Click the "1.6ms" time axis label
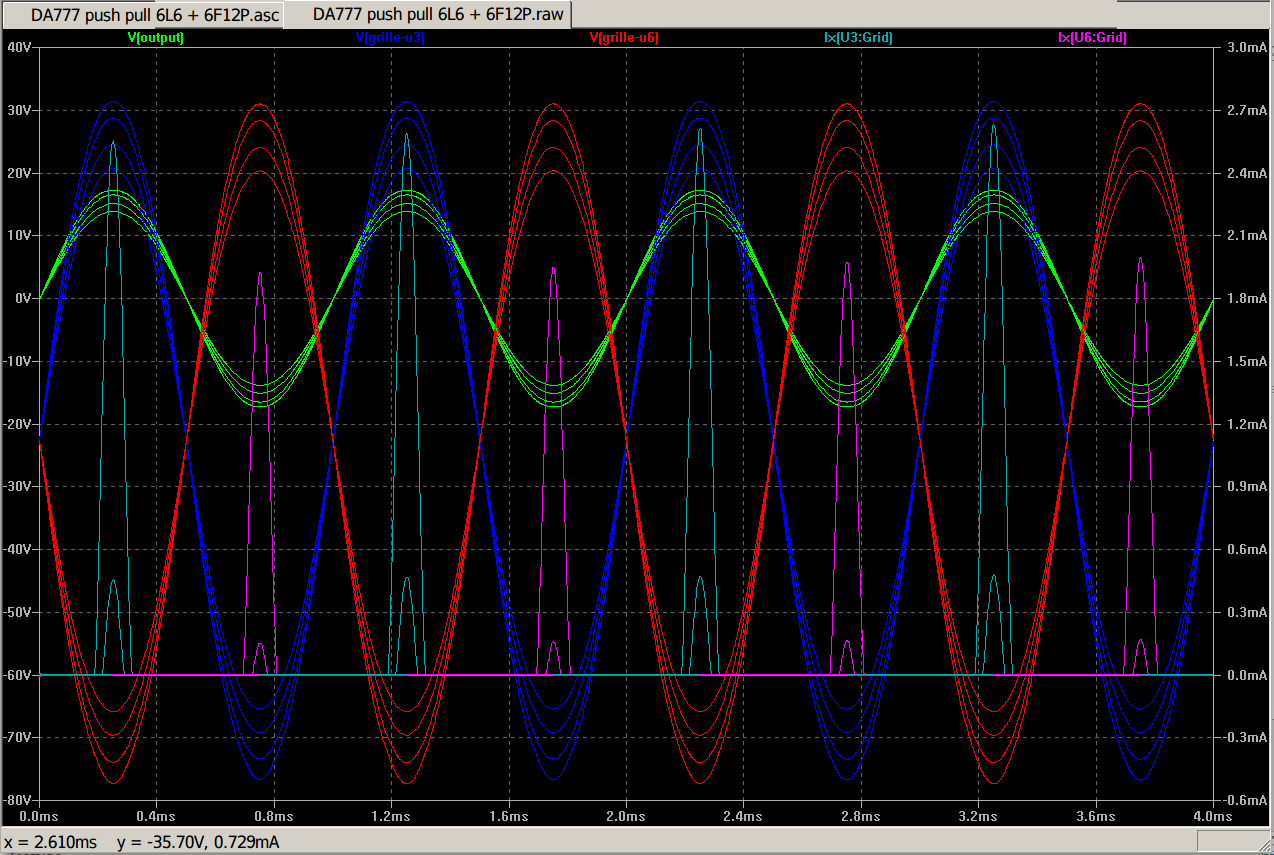Viewport: 1274px width, 855px height. point(509,816)
